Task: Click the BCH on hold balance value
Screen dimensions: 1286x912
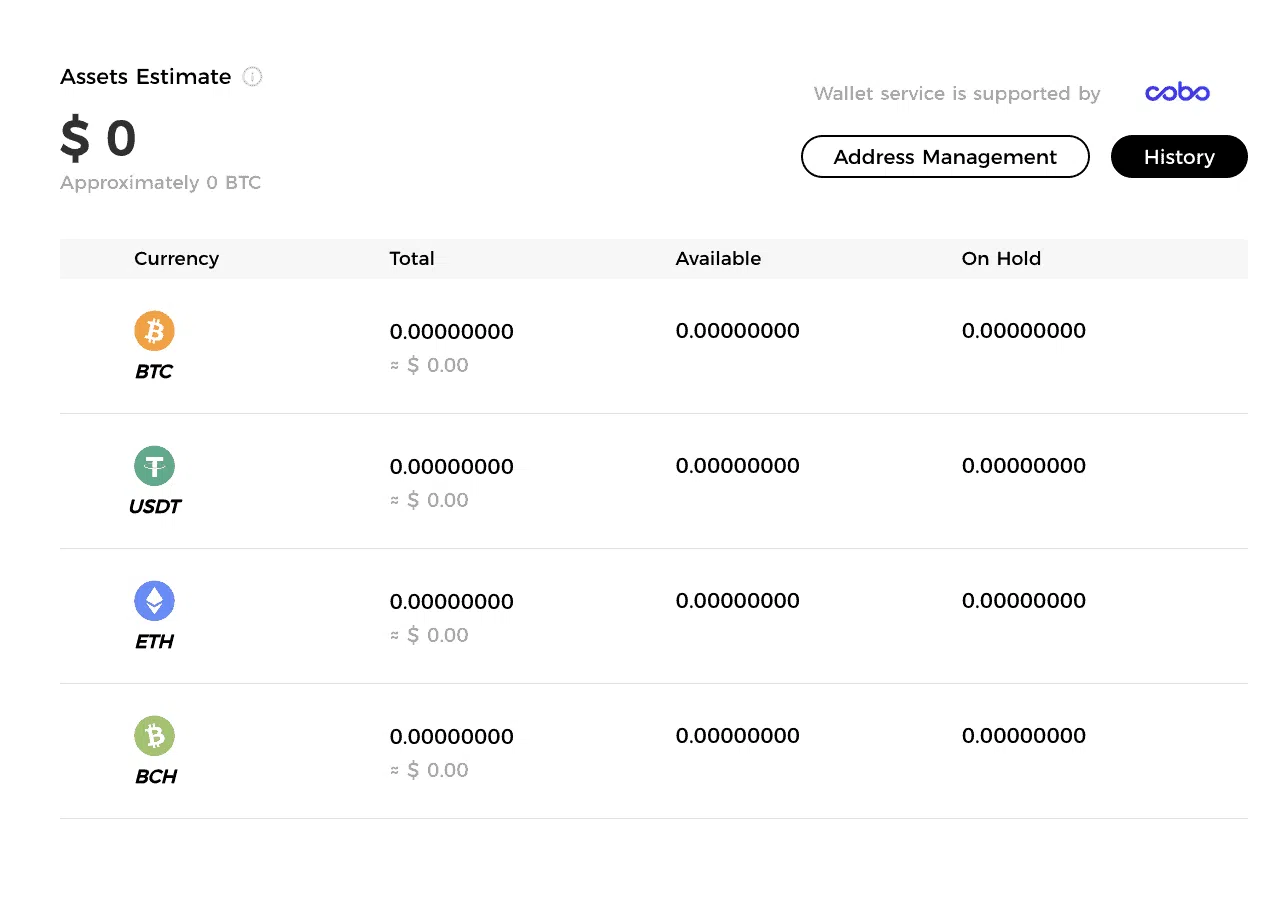Action: 1023,736
